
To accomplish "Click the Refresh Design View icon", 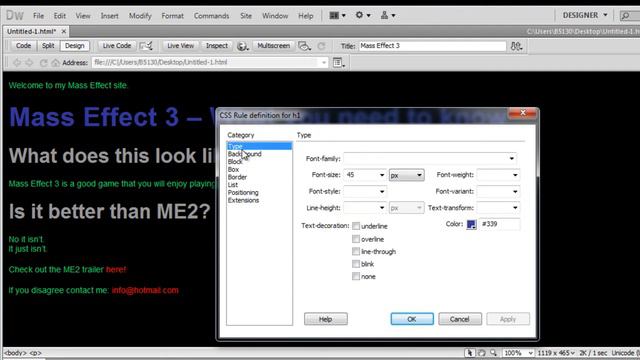I will pos(322,46).
